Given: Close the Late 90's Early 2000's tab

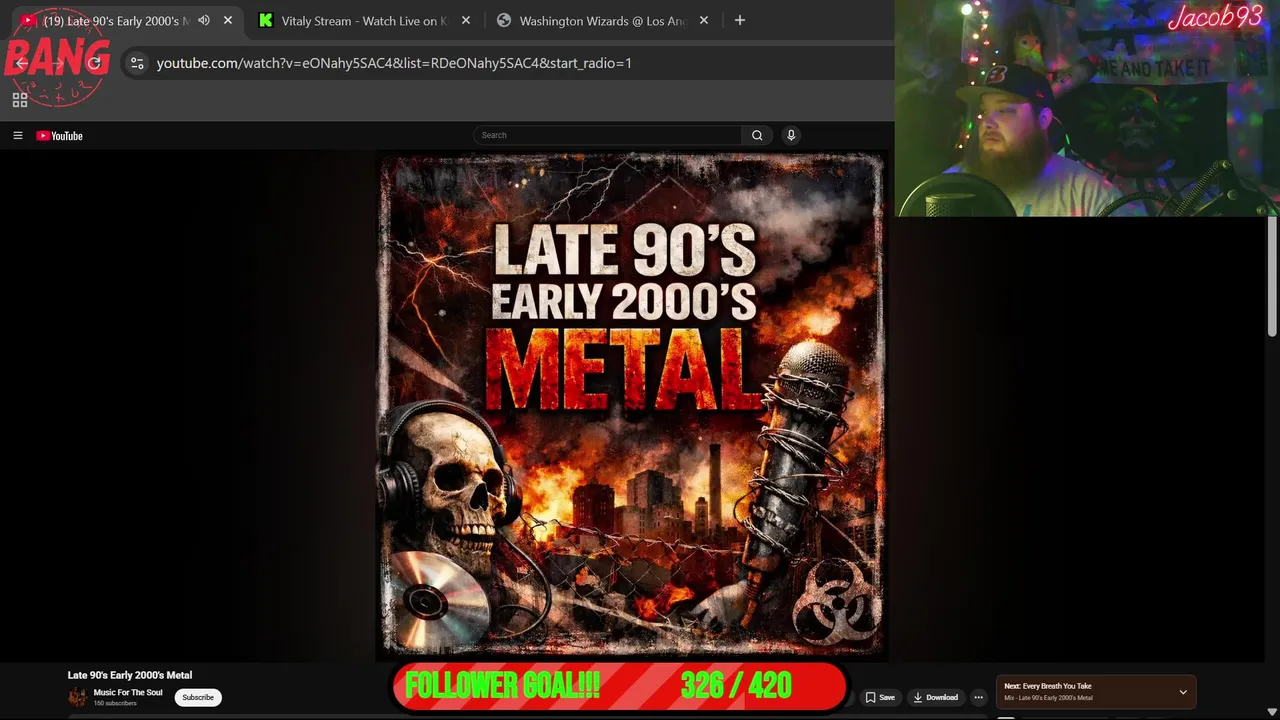Looking at the screenshot, I should [x=228, y=20].
